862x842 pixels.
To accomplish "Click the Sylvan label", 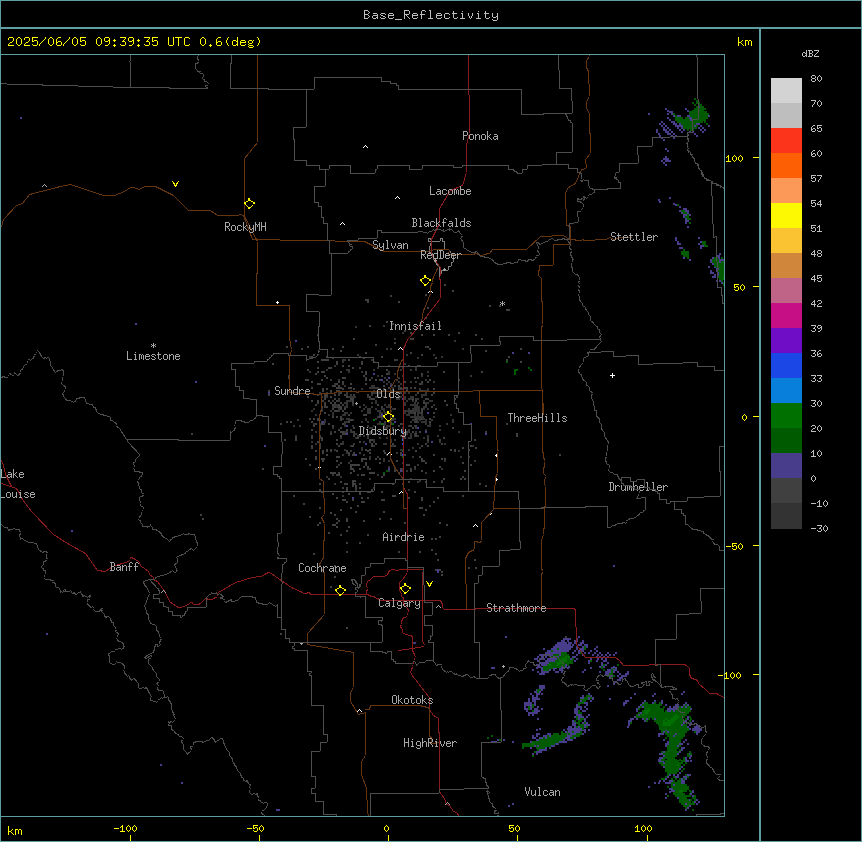I will point(390,245).
